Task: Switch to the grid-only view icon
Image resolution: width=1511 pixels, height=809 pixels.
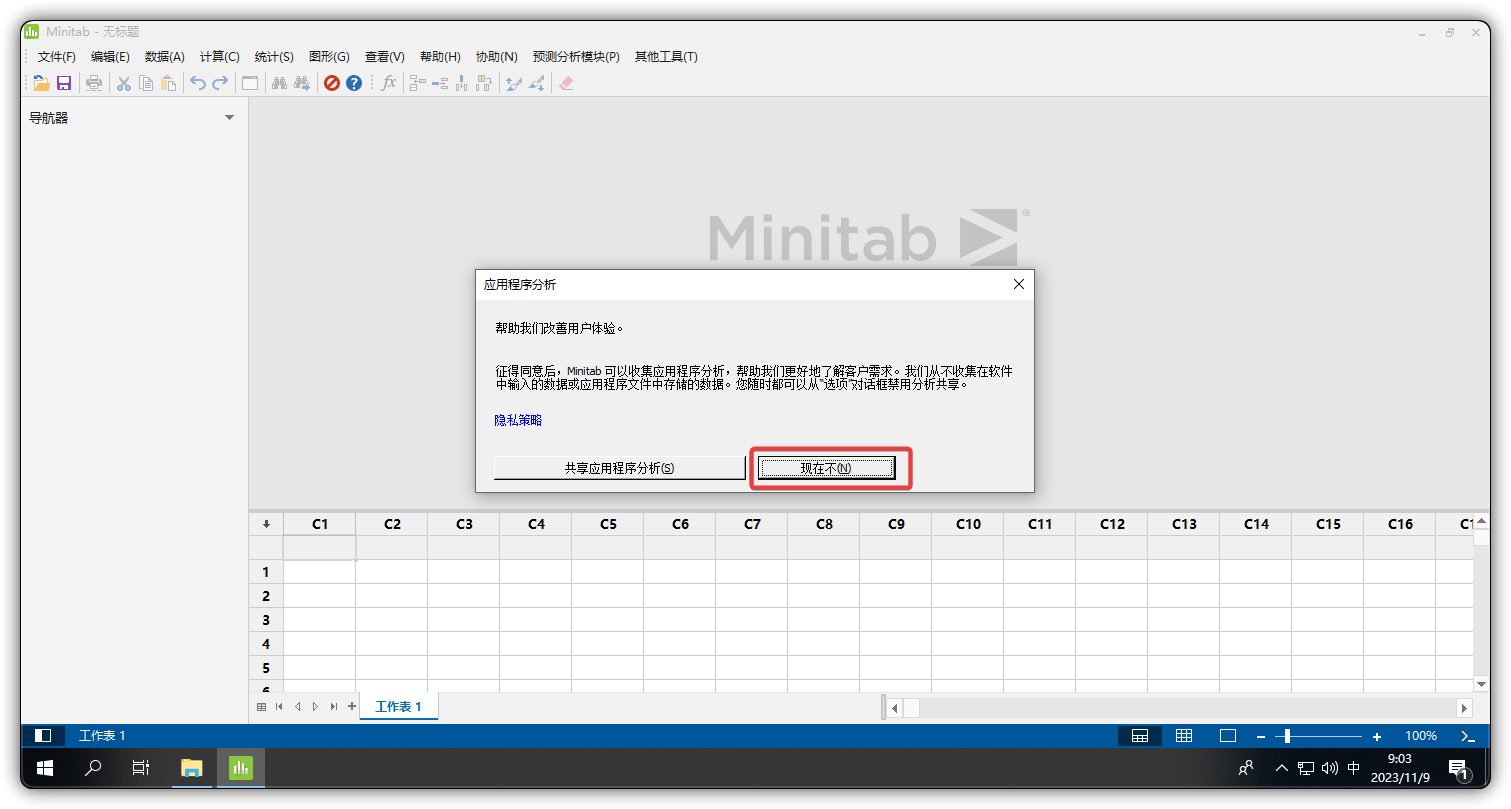Action: click(1184, 736)
